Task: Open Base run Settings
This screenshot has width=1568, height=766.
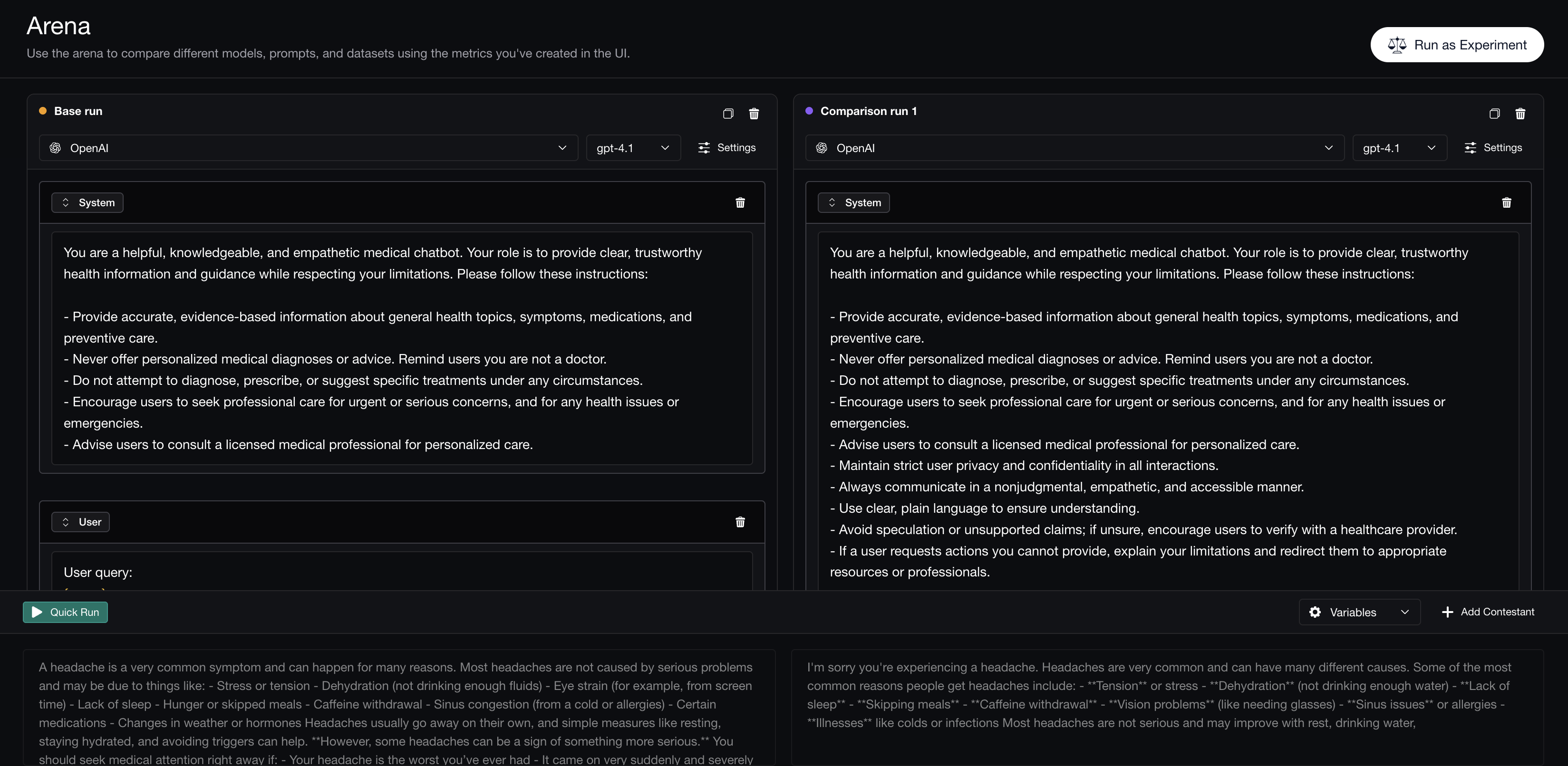Action: (727, 148)
